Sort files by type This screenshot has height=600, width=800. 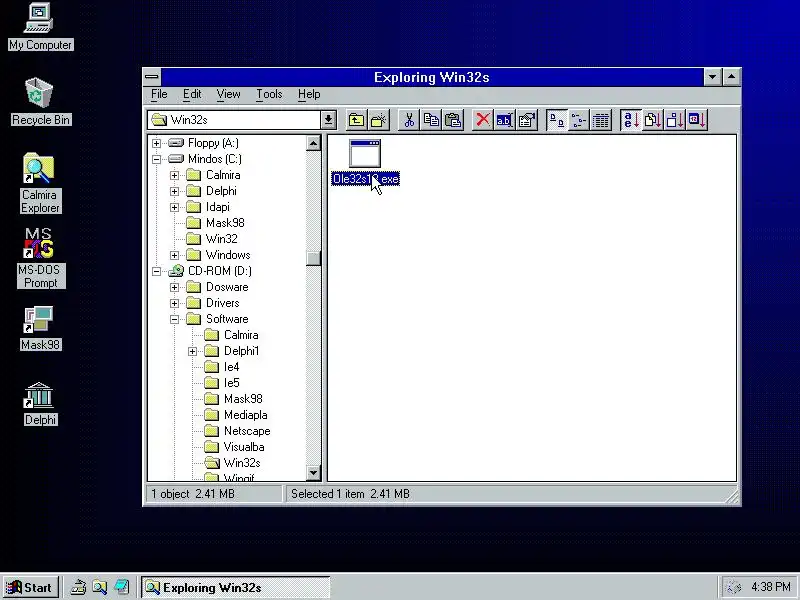653,120
